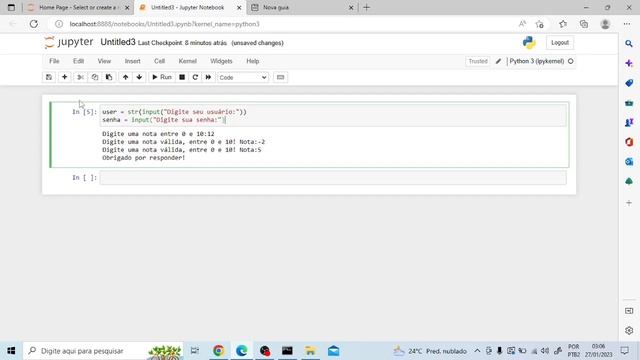640x360 pixels.
Task: Open browser settings and more menu
Action: [627, 24]
